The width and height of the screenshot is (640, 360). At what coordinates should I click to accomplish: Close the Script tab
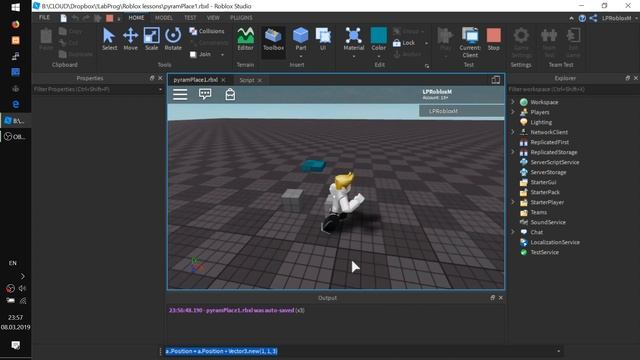click(260, 80)
